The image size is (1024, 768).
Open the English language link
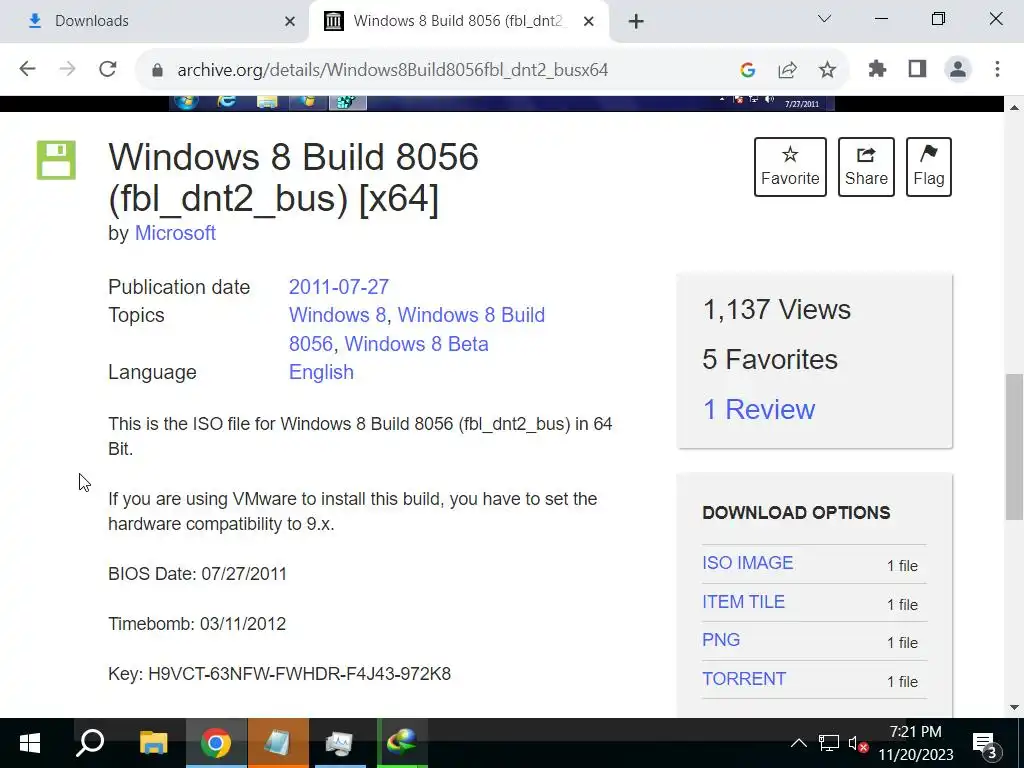[x=321, y=372]
